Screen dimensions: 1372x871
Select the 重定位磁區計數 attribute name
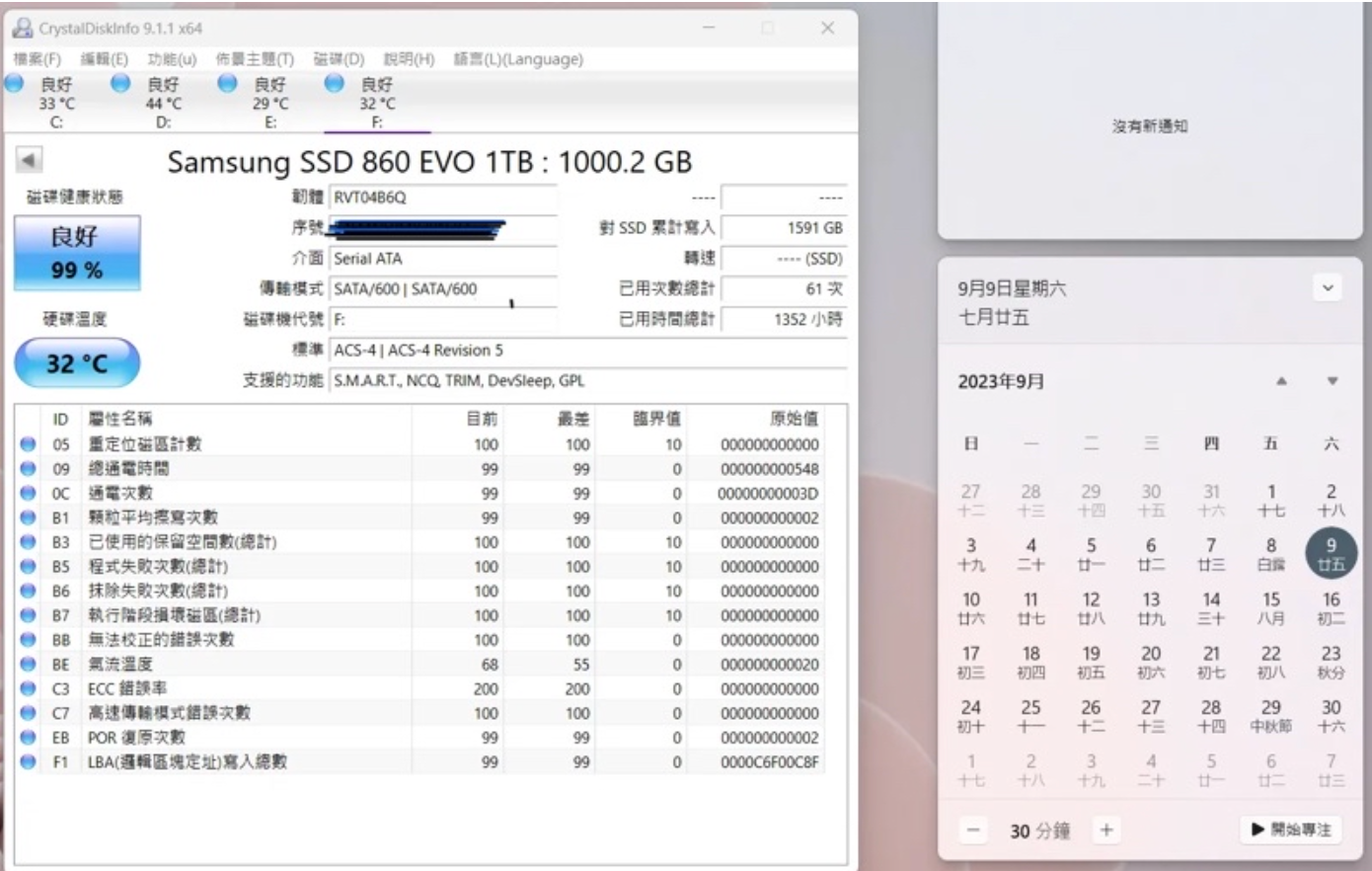(x=145, y=444)
